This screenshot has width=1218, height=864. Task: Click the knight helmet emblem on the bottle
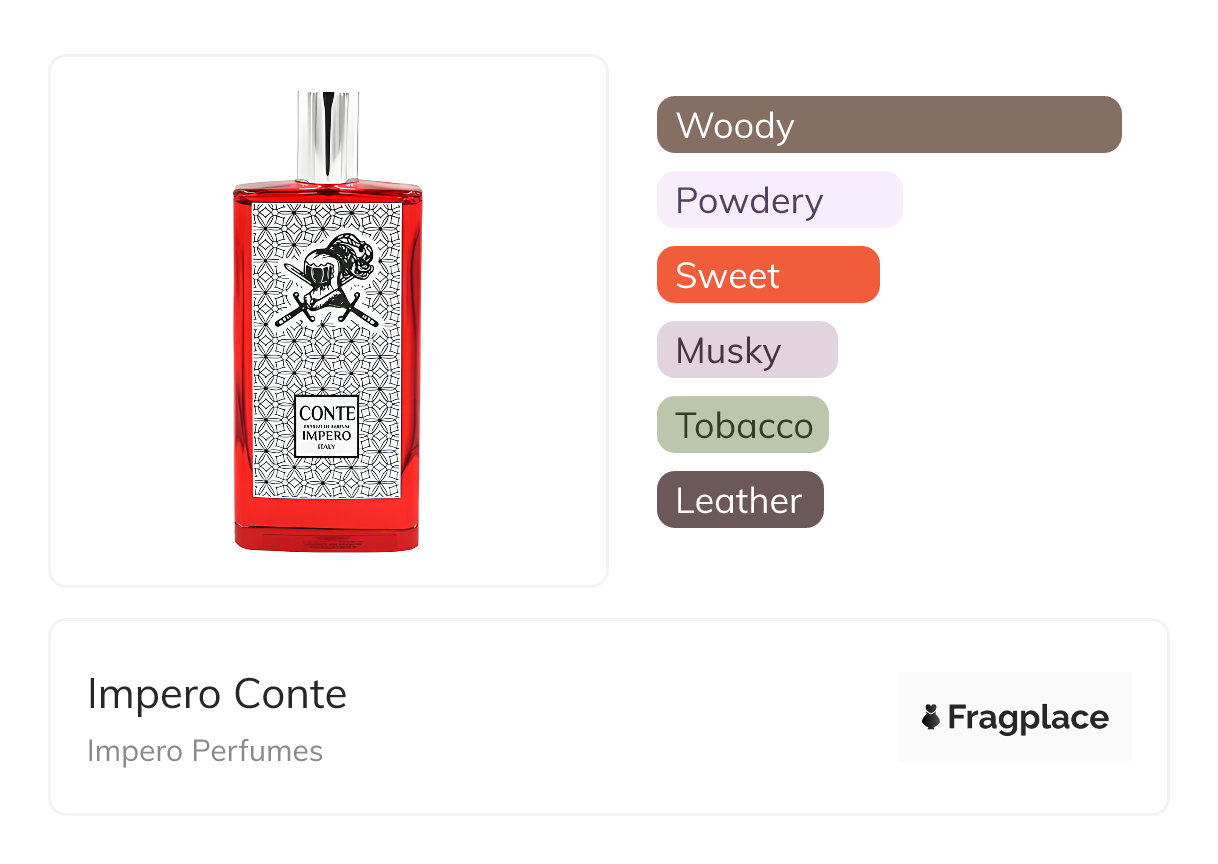334,264
